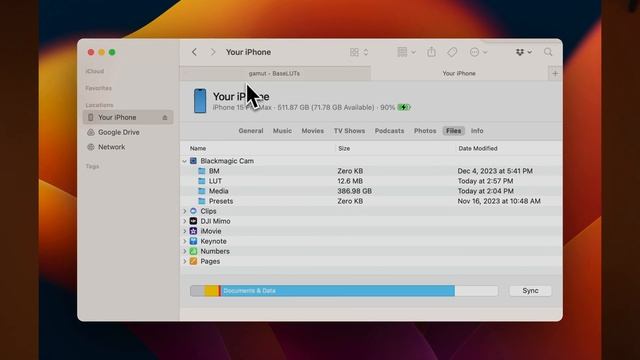Screen dimensions: 640x360
Task: Click the Network globe icon
Action: [91, 147]
